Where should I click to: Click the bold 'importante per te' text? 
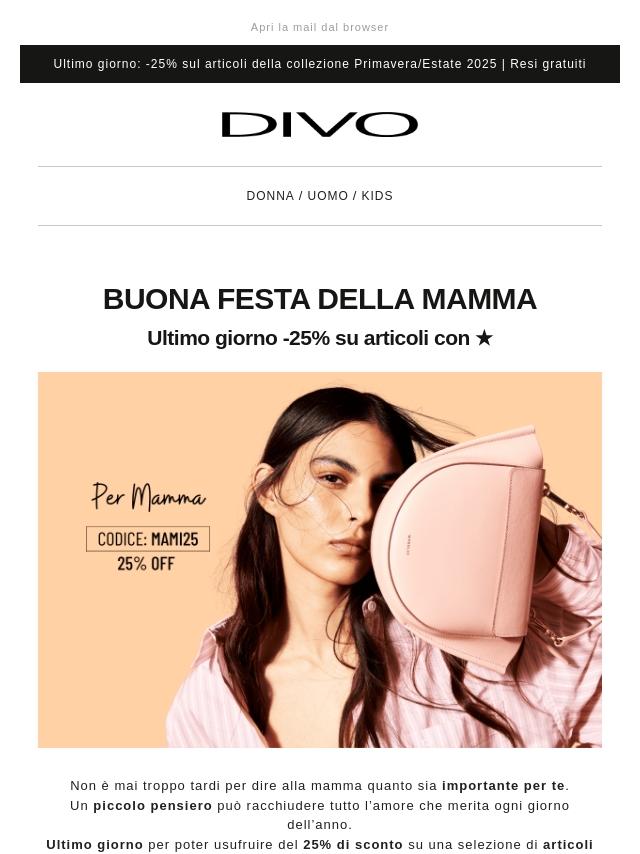tap(503, 785)
